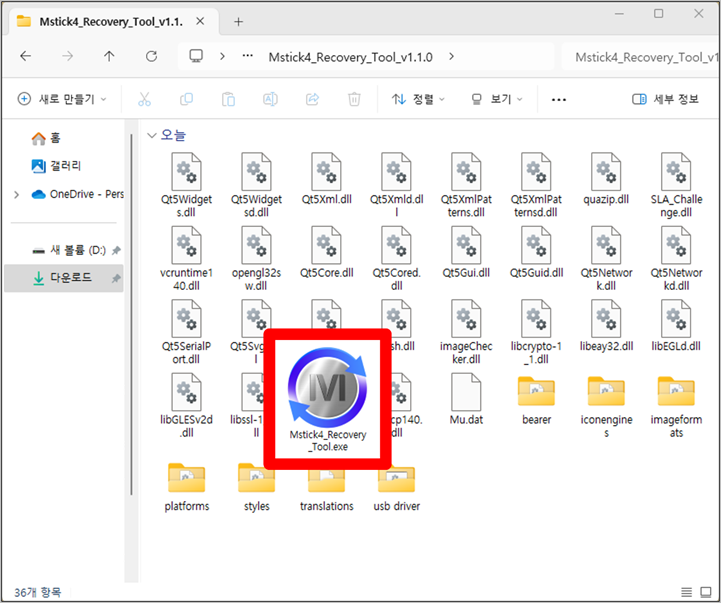Click the search box in address bar

click(640, 57)
